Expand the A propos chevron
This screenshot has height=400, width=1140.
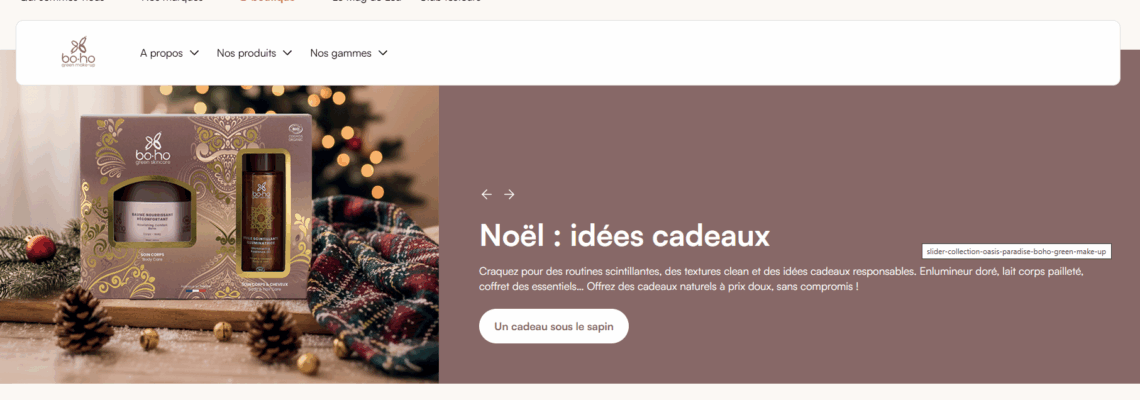click(x=194, y=53)
